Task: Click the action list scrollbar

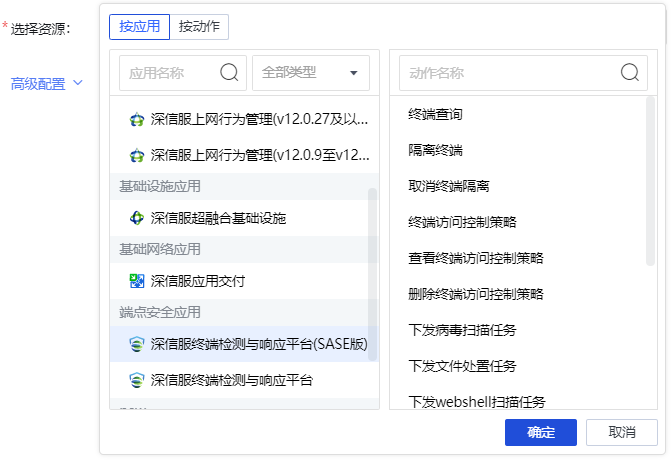Action: [x=650, y=181]
